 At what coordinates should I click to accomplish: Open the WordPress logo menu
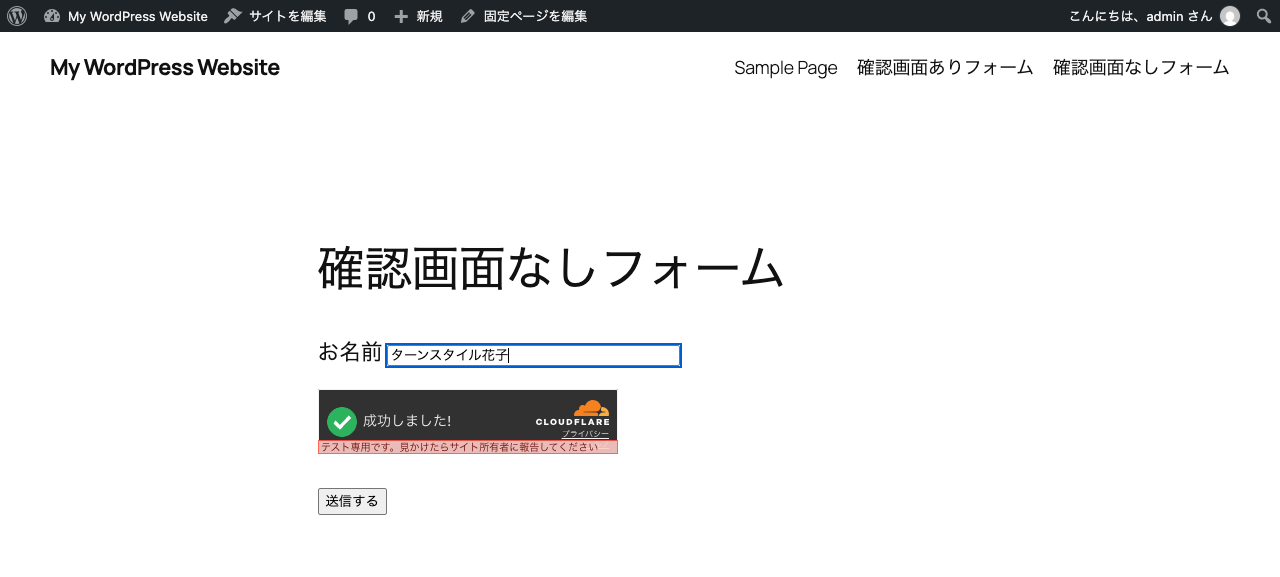(x=17, y=16)
